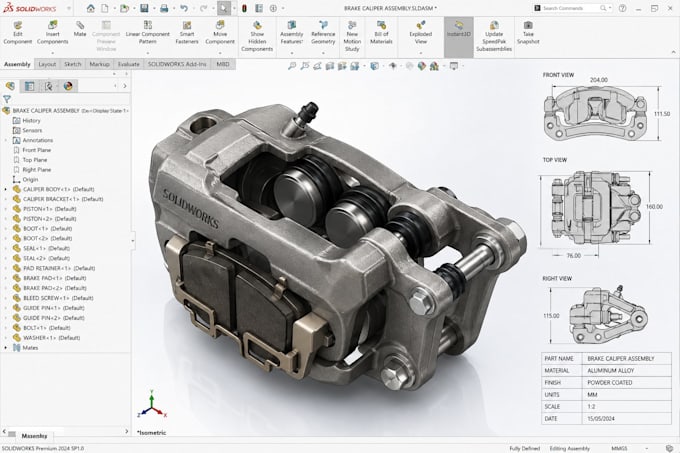The width and height of the screenshot is (680, 453).
Task: Click the Save icon in title toolbar
Action: pyautogui.click(x=144, y=8)
